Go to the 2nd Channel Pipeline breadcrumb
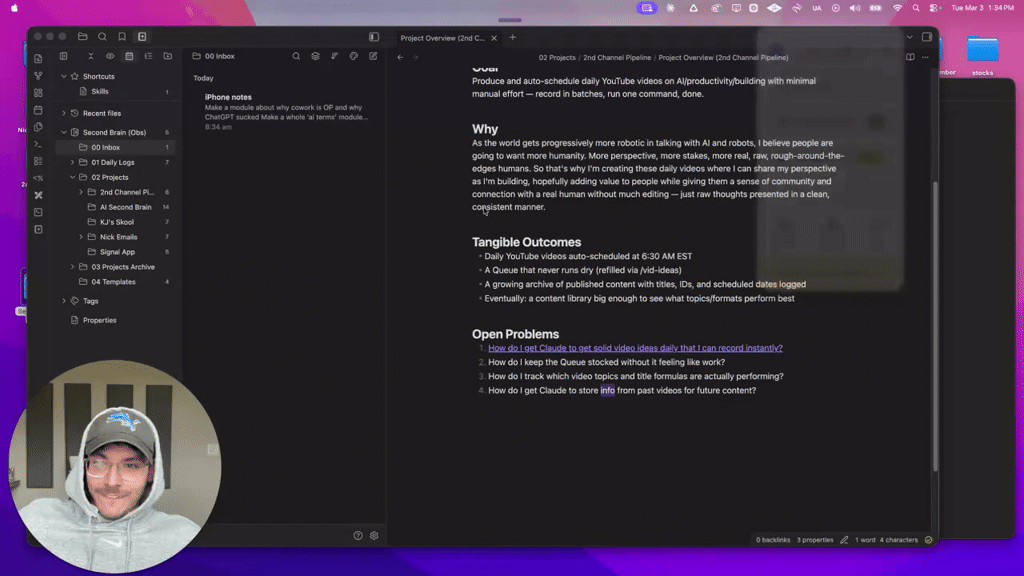Screen dimensions: 1024x576 [x=617, y=57]
